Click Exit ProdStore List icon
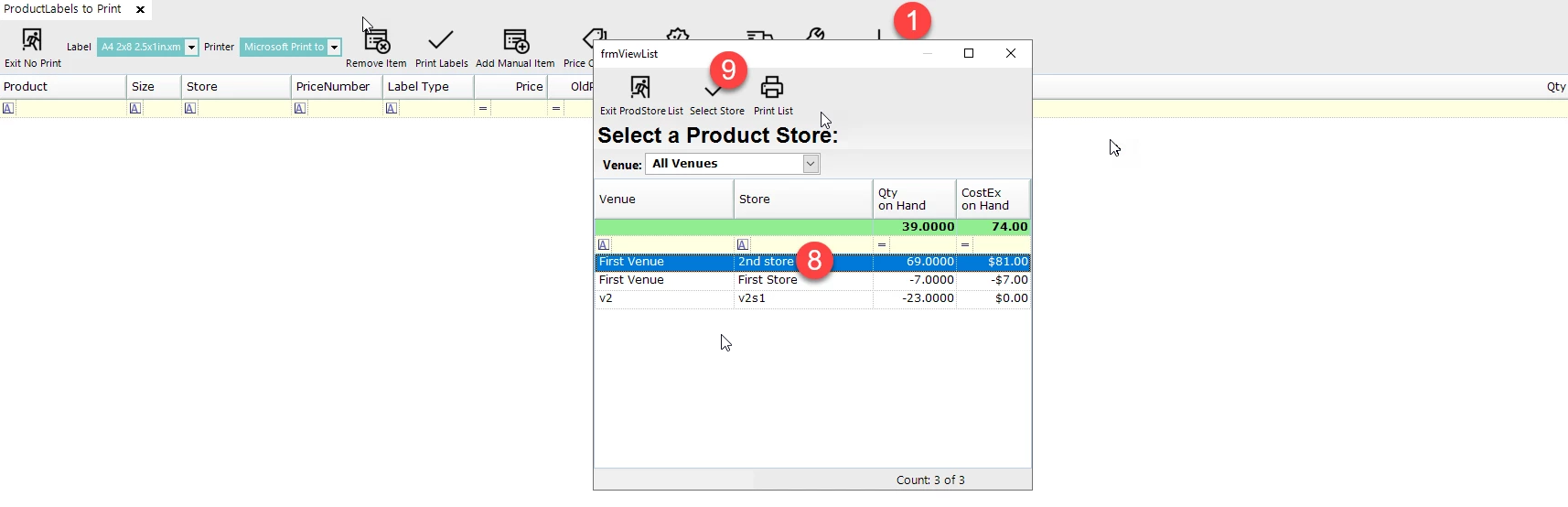1568x507 pixels. (x=640, y=88)
